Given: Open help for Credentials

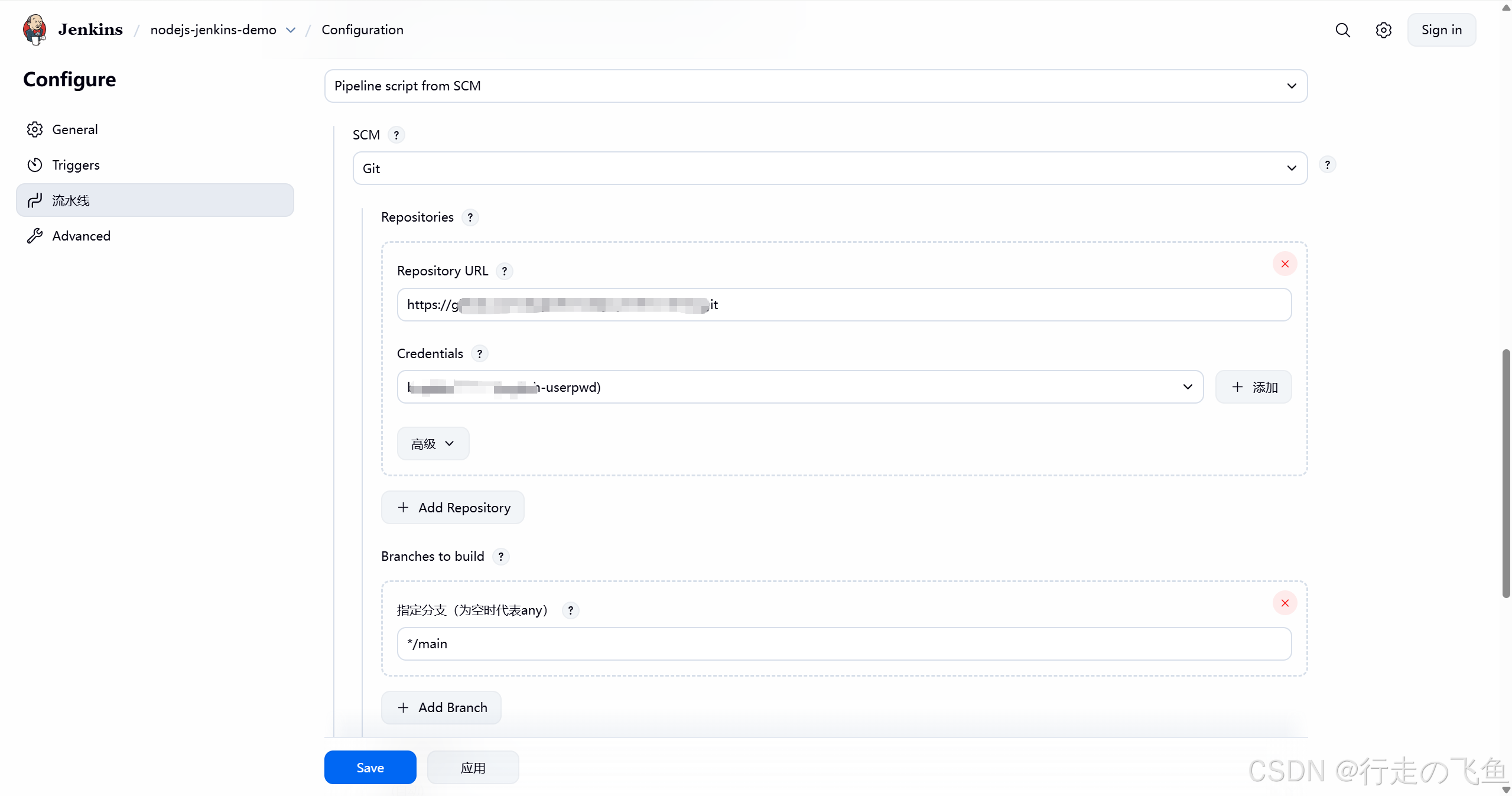Looking at the screenshot, I should click(480, 354).
